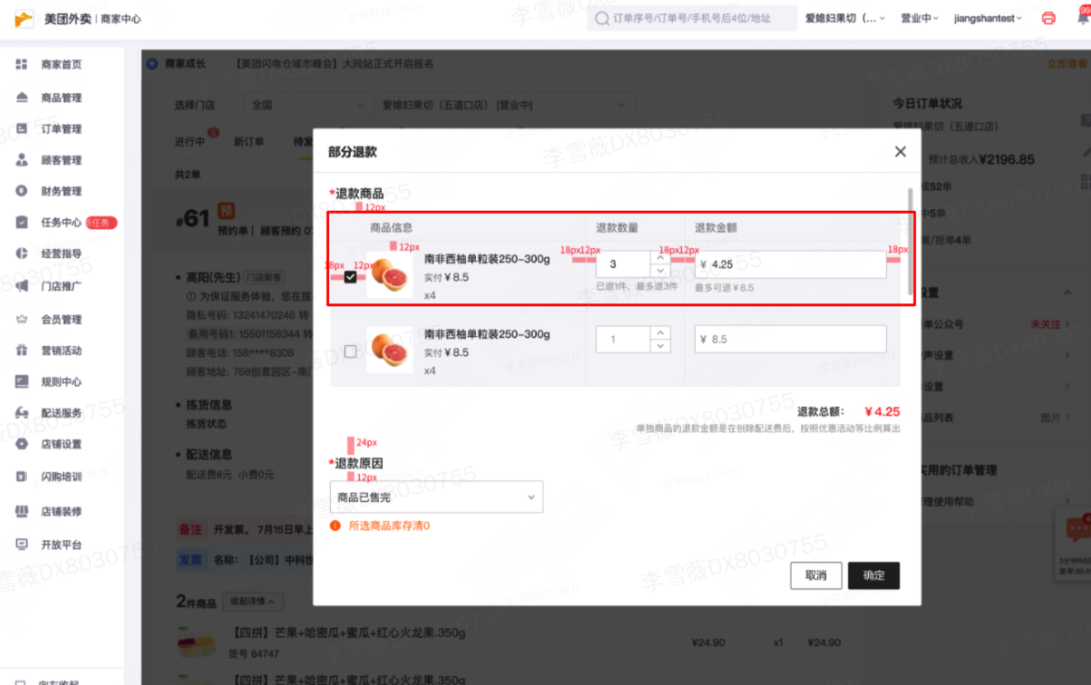This screenshot has width=1091, height=685.
Task: Expand the jiangshantest account menu
Action: 987,18
